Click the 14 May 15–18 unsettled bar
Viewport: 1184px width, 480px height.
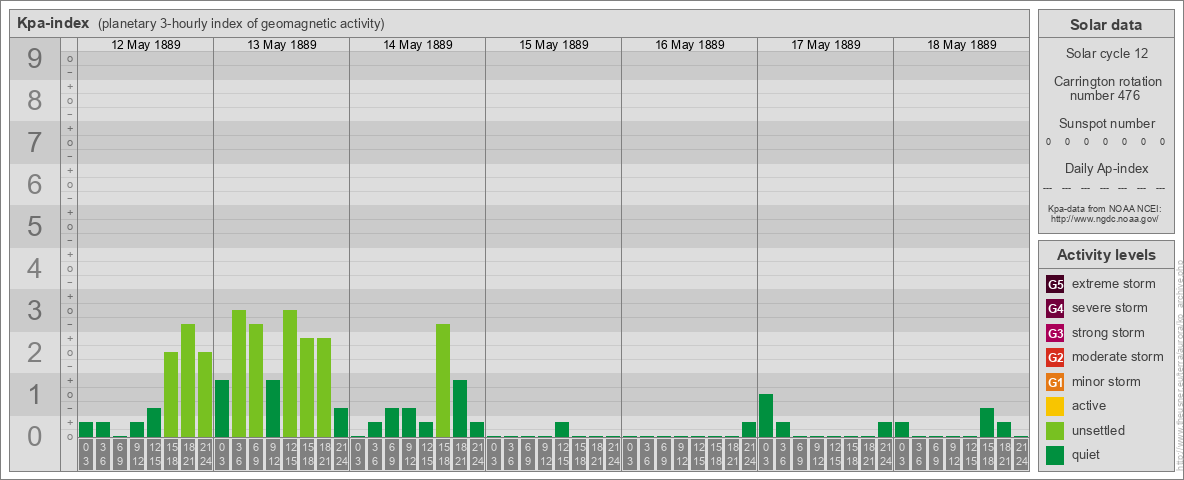[x=443, y=380]
